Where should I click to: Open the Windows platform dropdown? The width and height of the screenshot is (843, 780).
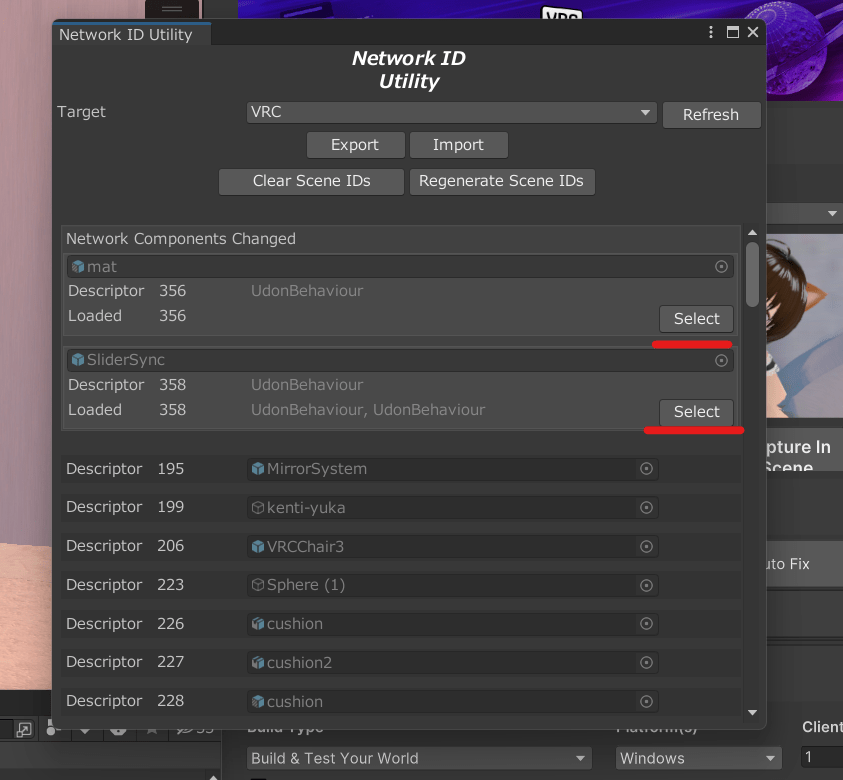(697, 758)
